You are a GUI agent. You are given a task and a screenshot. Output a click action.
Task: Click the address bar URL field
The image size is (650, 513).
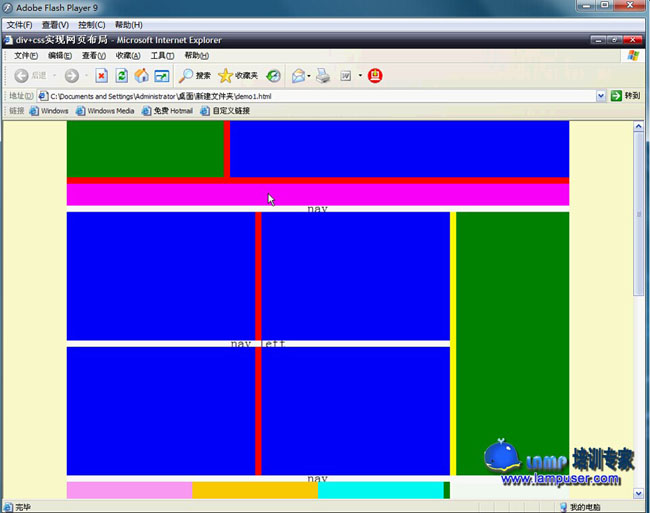[320, 96]
